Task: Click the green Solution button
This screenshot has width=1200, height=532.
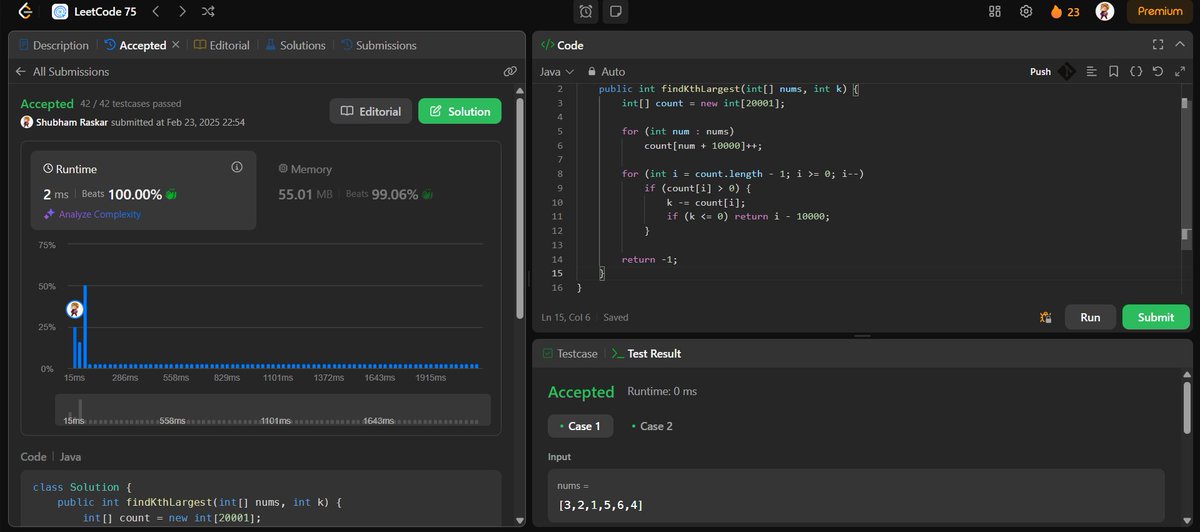Action: [x=460, y=111]
